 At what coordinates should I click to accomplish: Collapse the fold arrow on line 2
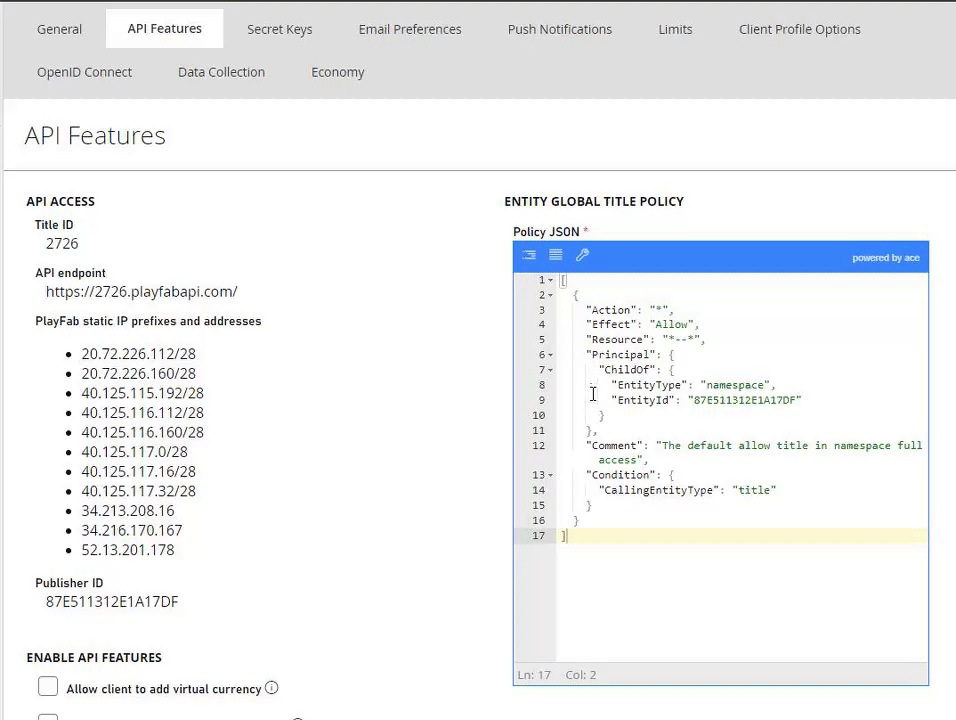pos(550,295)
